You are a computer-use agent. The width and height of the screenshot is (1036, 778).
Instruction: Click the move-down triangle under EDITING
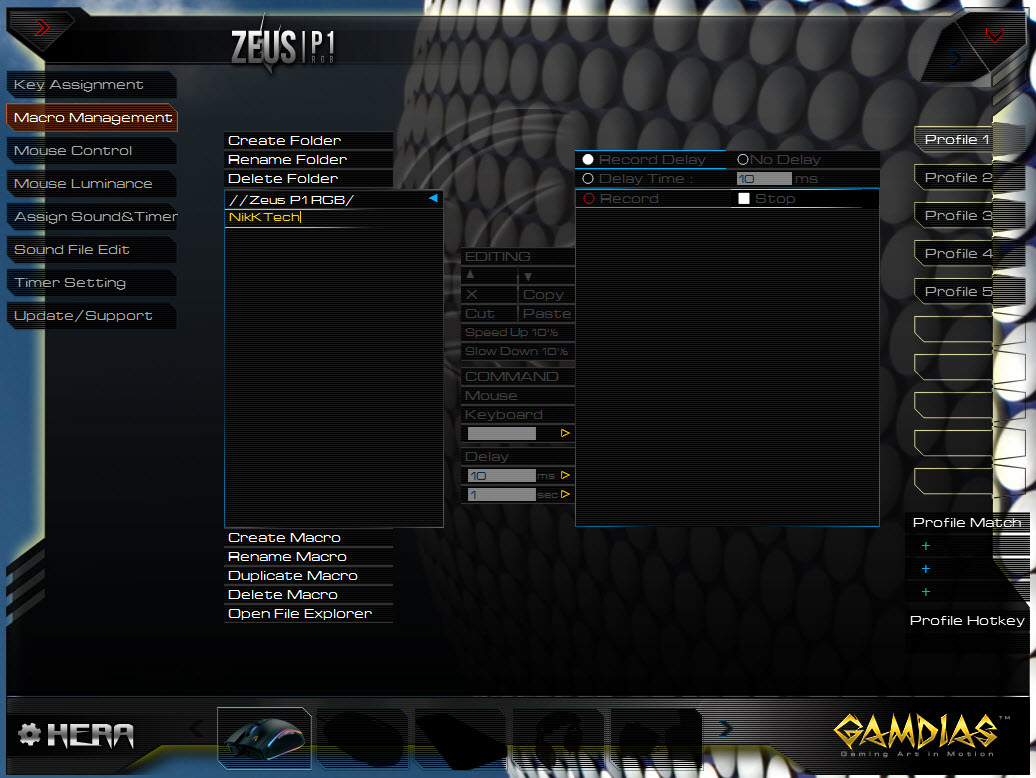point(528,276)
